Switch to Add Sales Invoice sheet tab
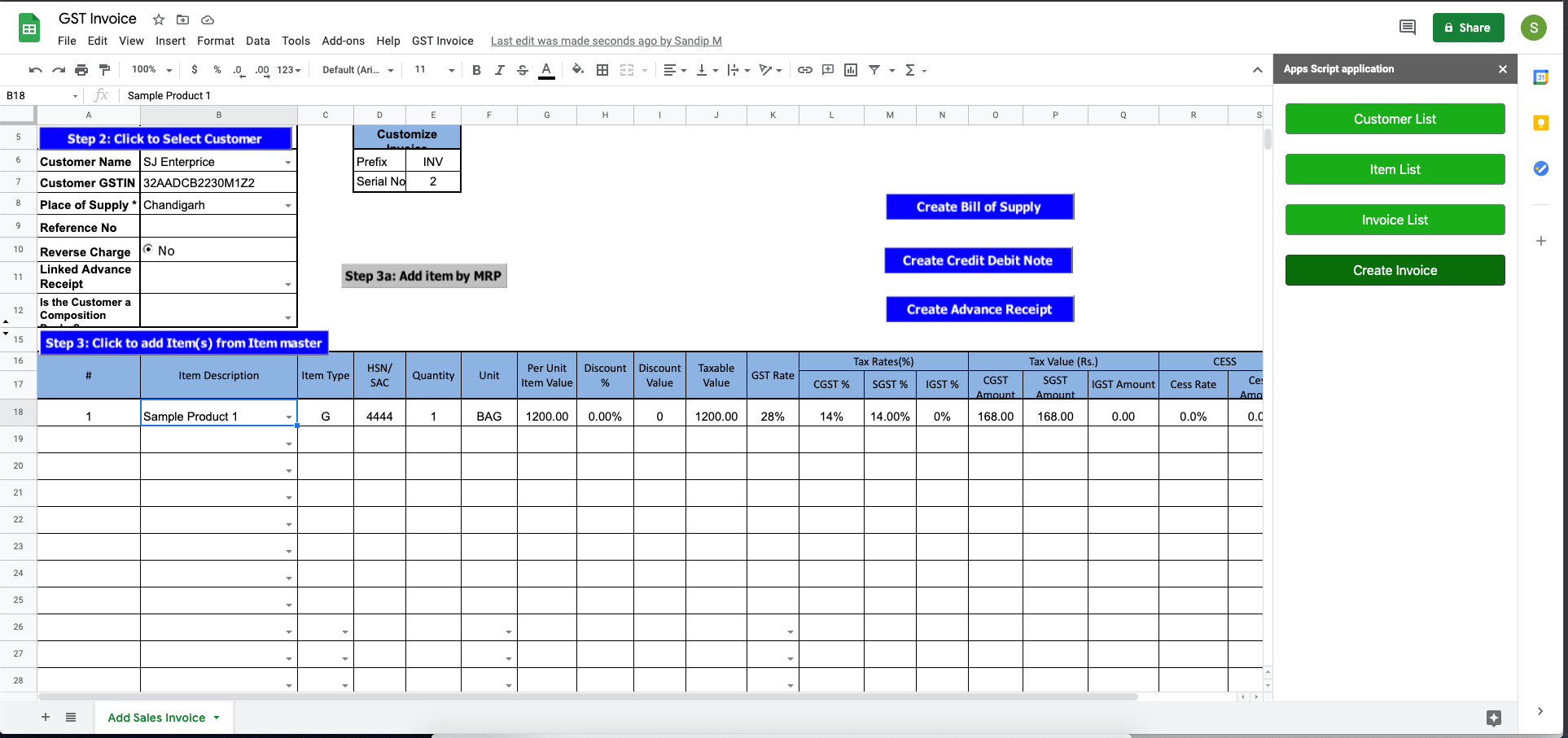1568x738 pixels. coord(156,718)
